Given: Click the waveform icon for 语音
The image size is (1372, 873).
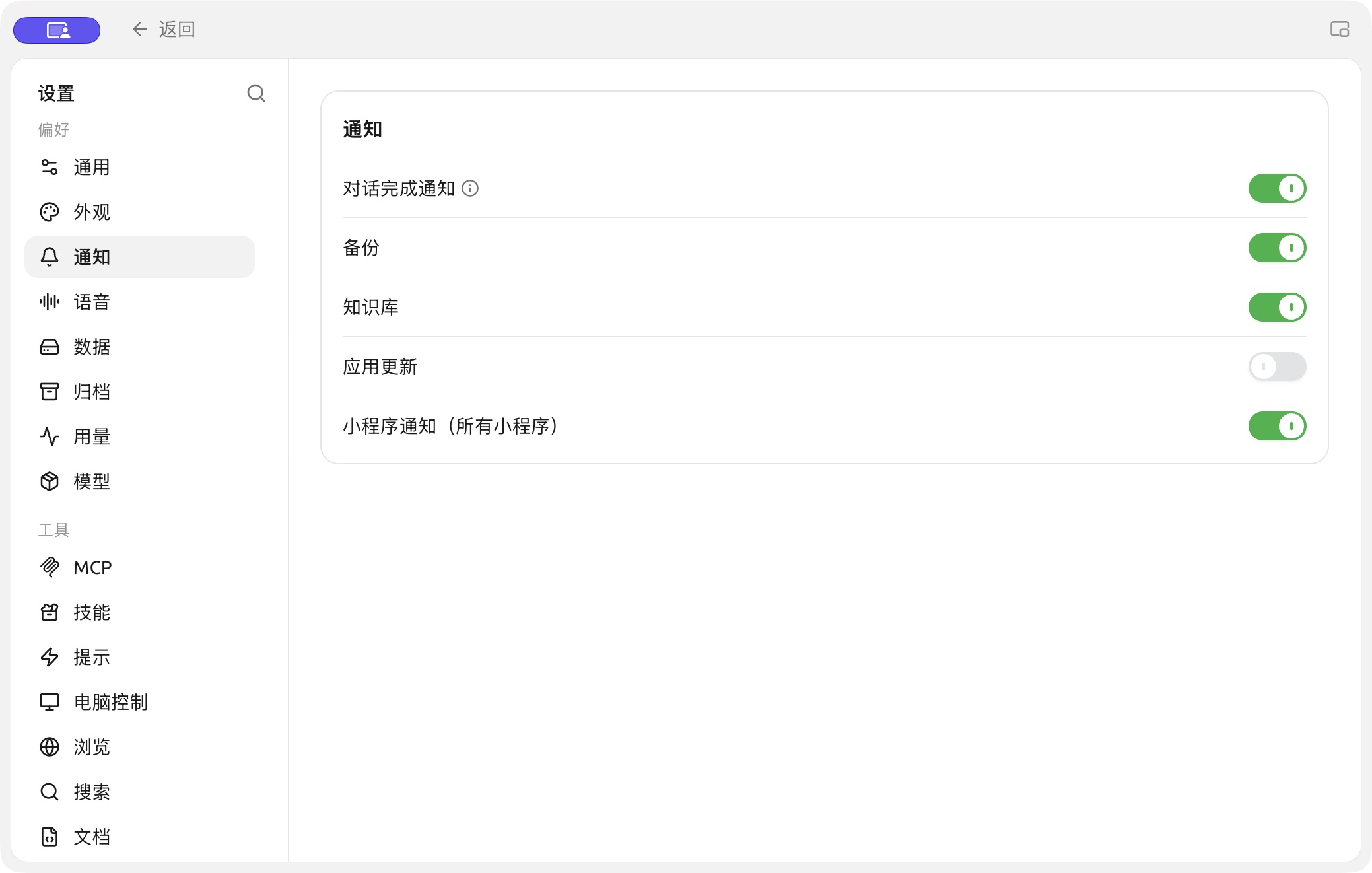Looking at the screenshot, I should point(50,302).
